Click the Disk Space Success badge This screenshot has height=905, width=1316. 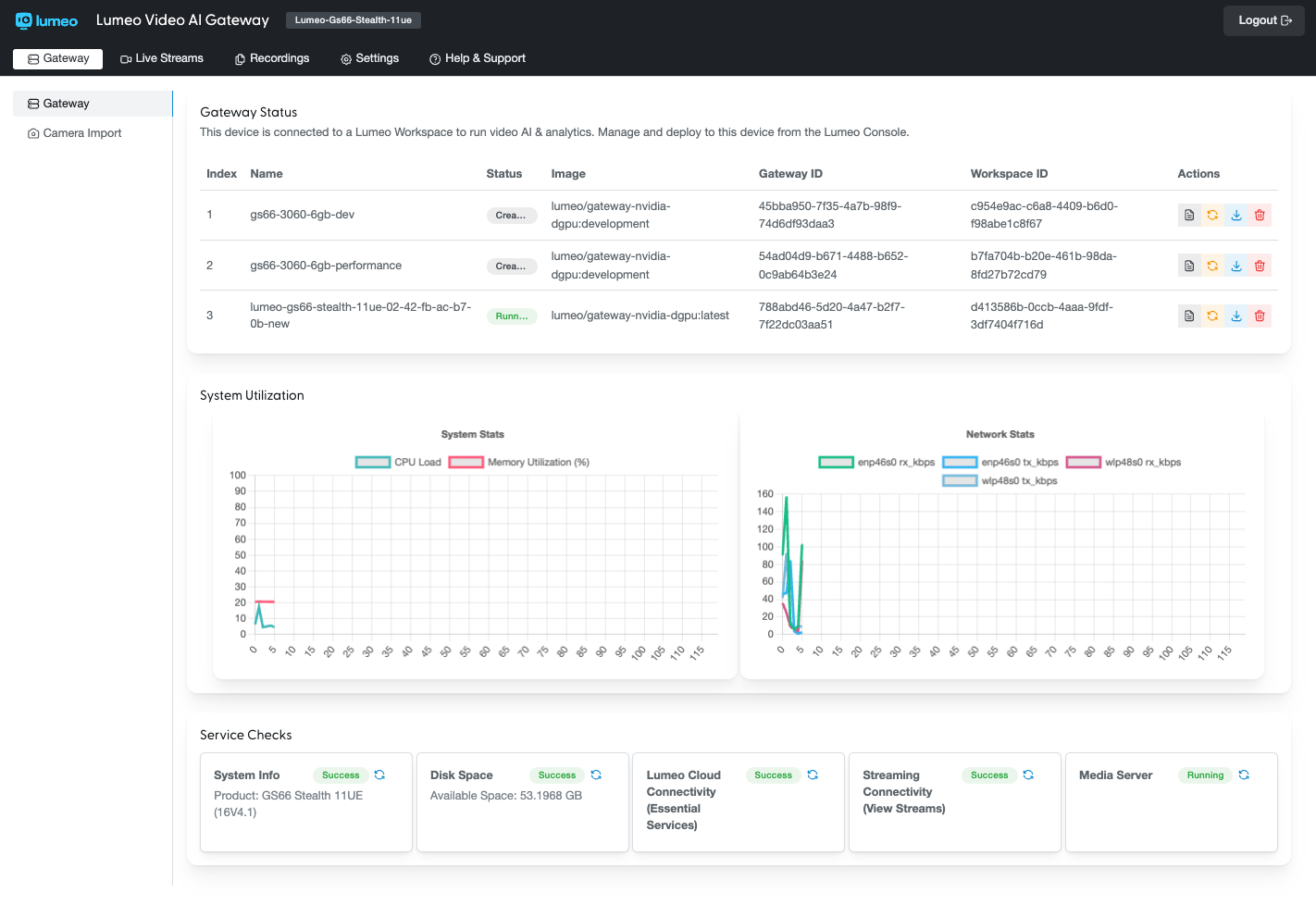tap(557, 775)
